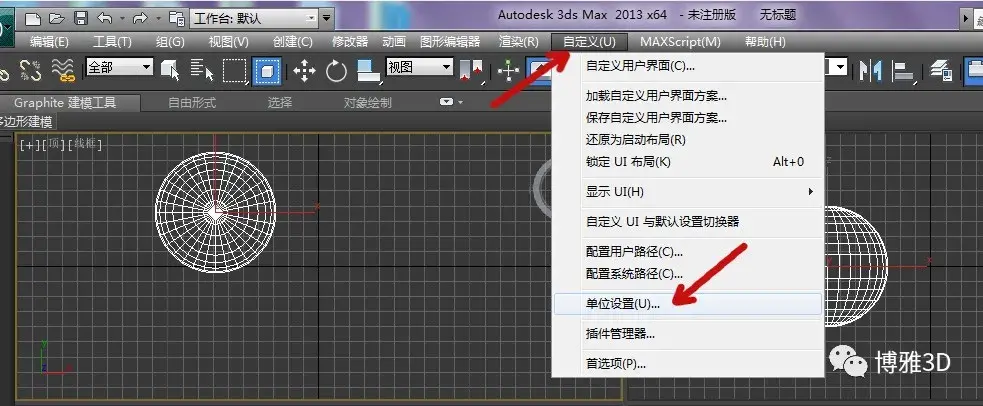Open the 修改器 menu
983x406 pixels.
(350, 42)
